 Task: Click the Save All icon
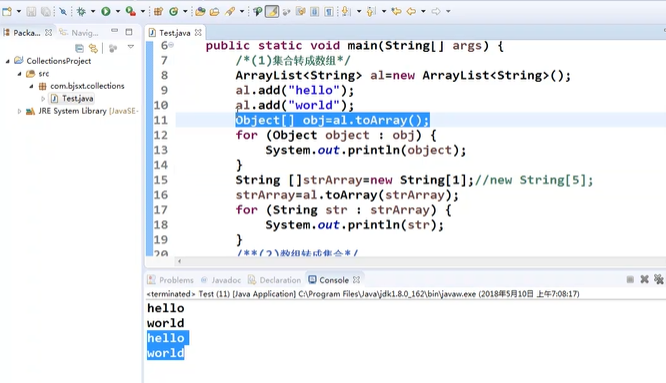coord(45,11)
